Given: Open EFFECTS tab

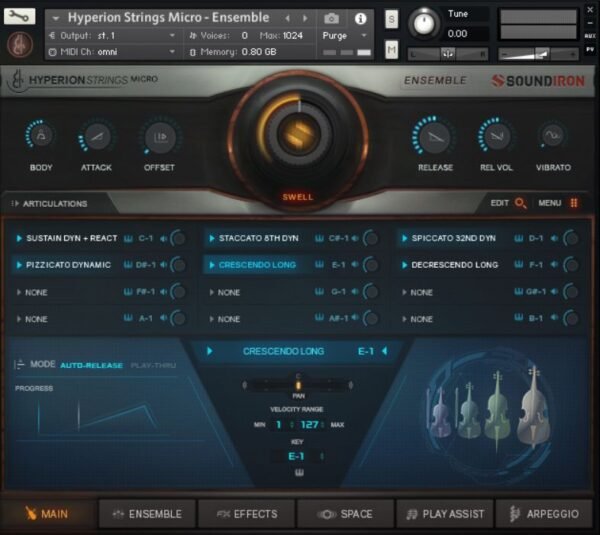Looking at the screenshot, I should tap(246, 514).
